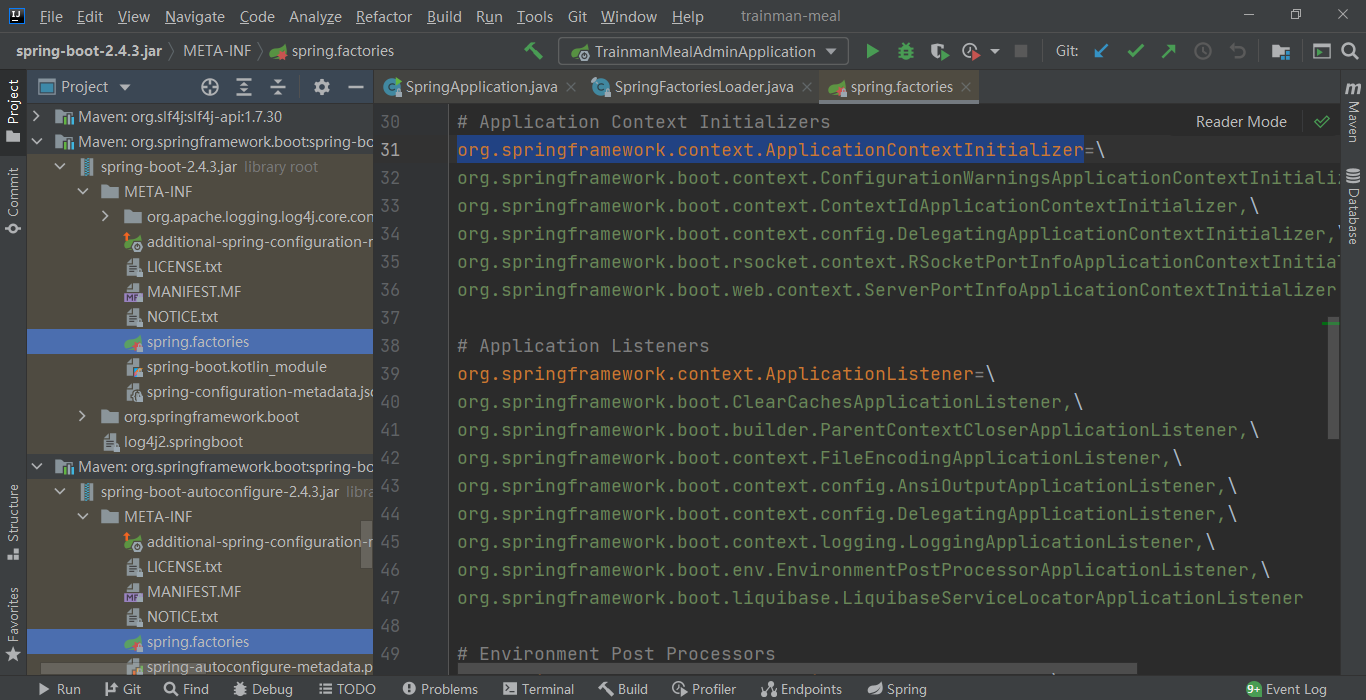Open profiler run options dropdown arrow
This screenshot has height=700, width=1366.
point(994,51)
